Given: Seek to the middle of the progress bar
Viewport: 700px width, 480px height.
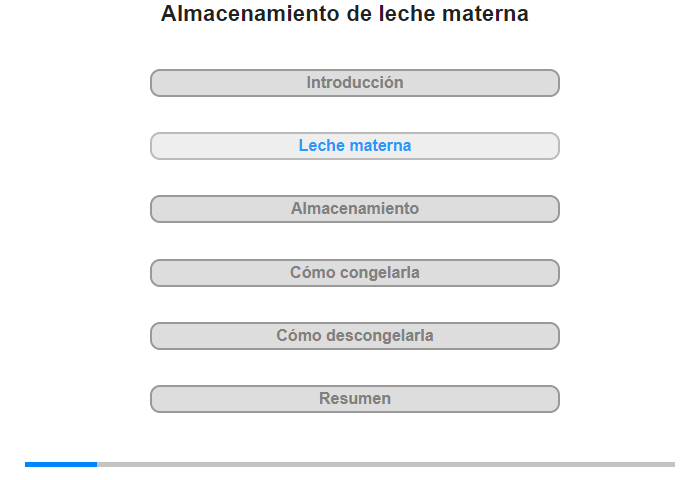Looking at the screenshot, I should pos(350,464).
